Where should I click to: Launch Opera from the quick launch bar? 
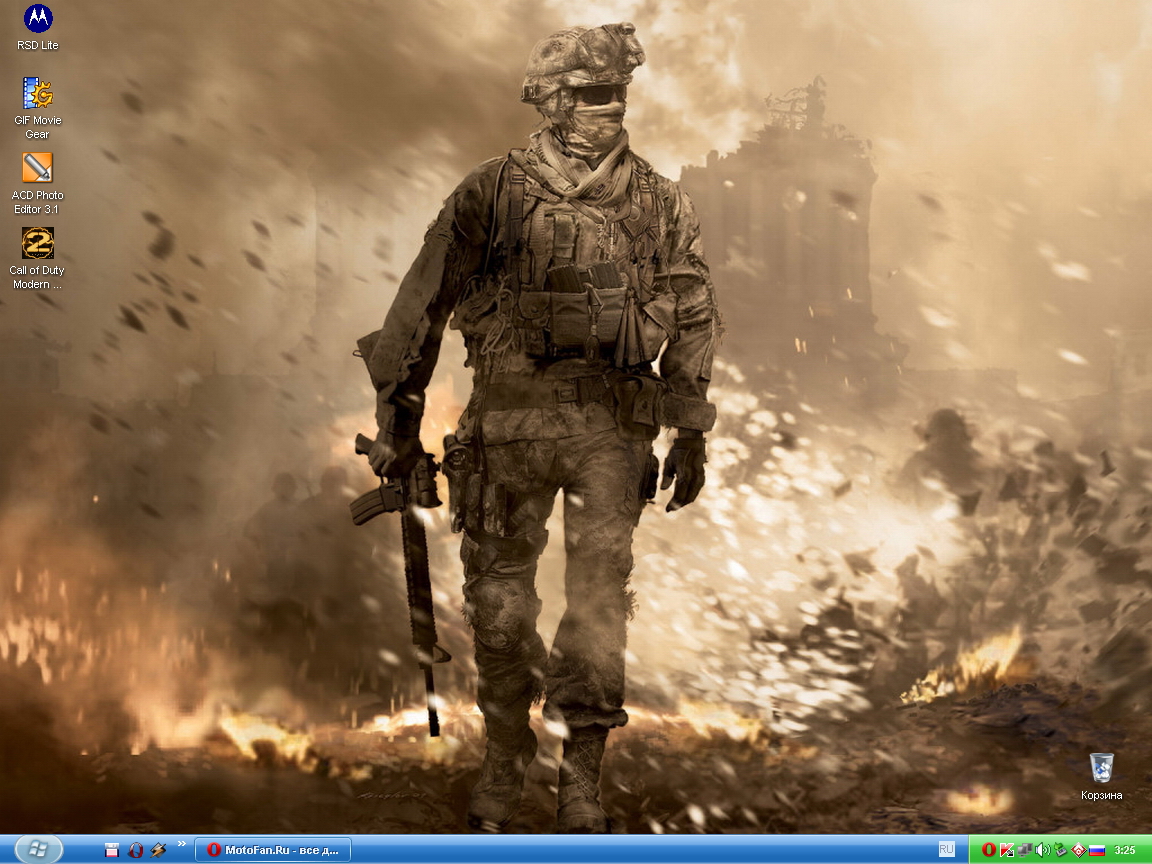pos(135,850)
